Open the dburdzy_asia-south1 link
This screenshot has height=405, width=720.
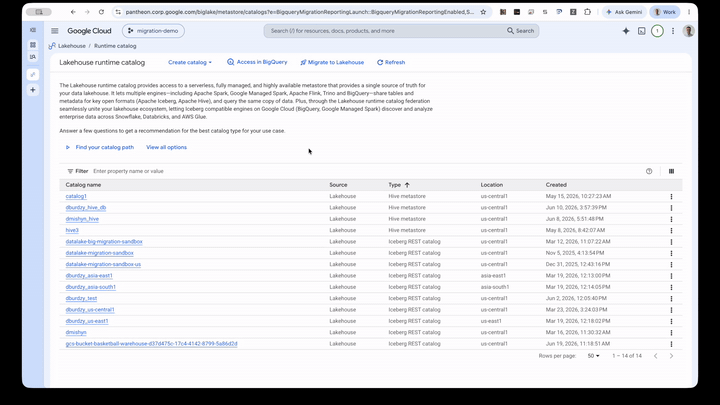[90, 287]
